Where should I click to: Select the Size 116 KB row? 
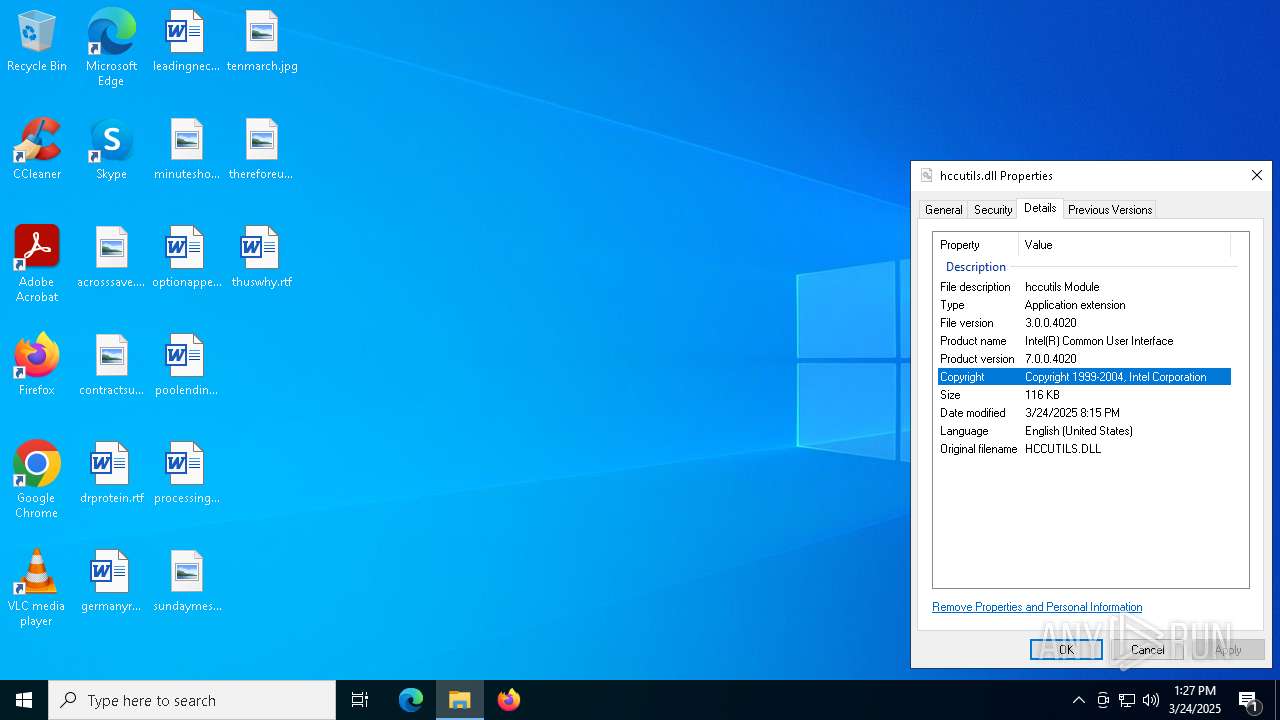(x=1084, y=395)
